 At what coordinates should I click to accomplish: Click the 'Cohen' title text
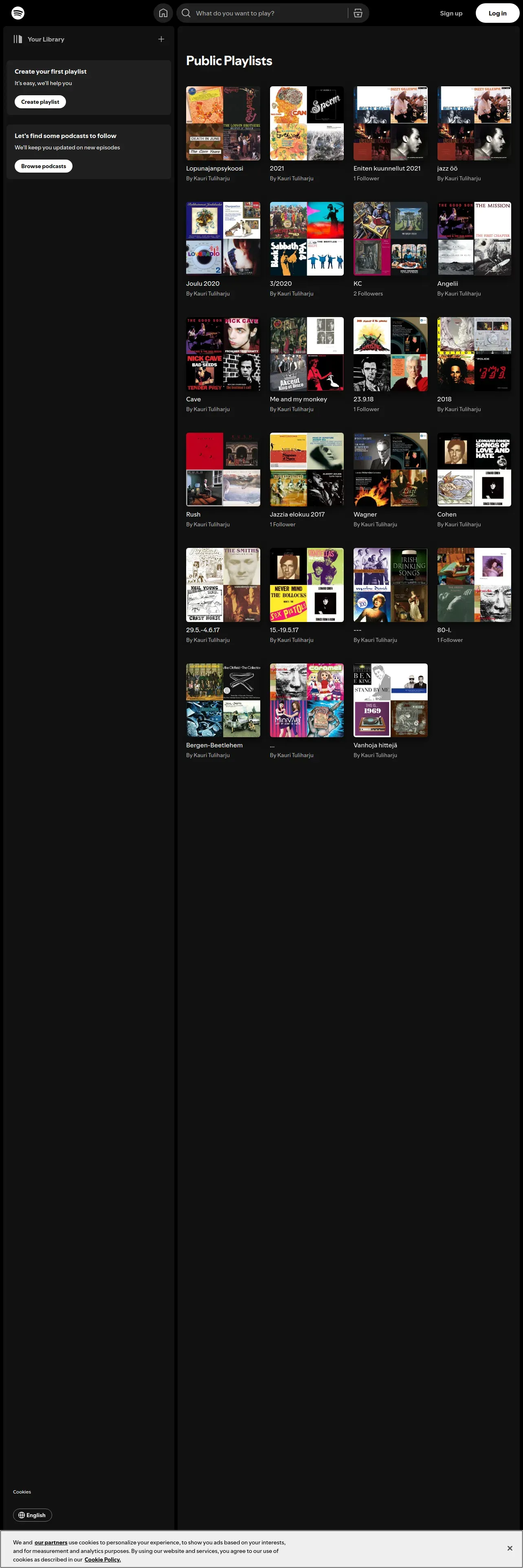pos(447,515)
